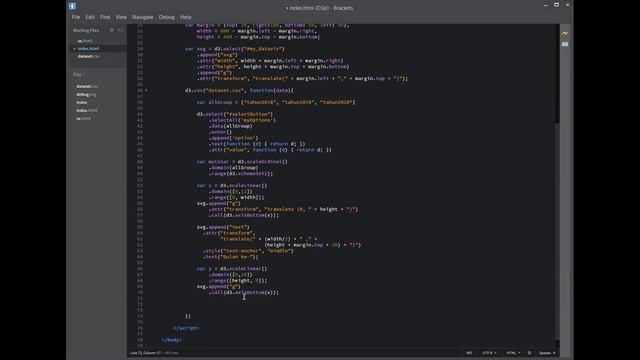Open the Spaces indentation setting
640x360 pixels.
click(547, 353)
